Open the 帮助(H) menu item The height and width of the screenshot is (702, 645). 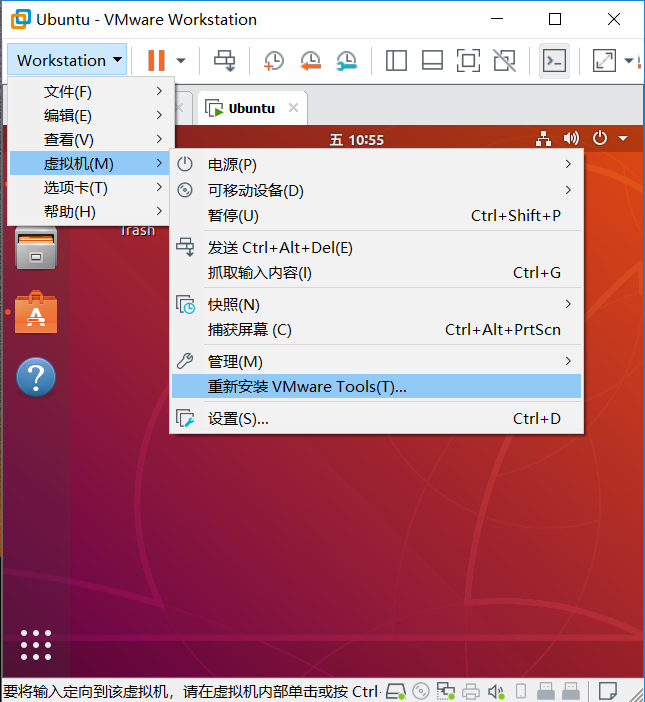pos(88,211)
